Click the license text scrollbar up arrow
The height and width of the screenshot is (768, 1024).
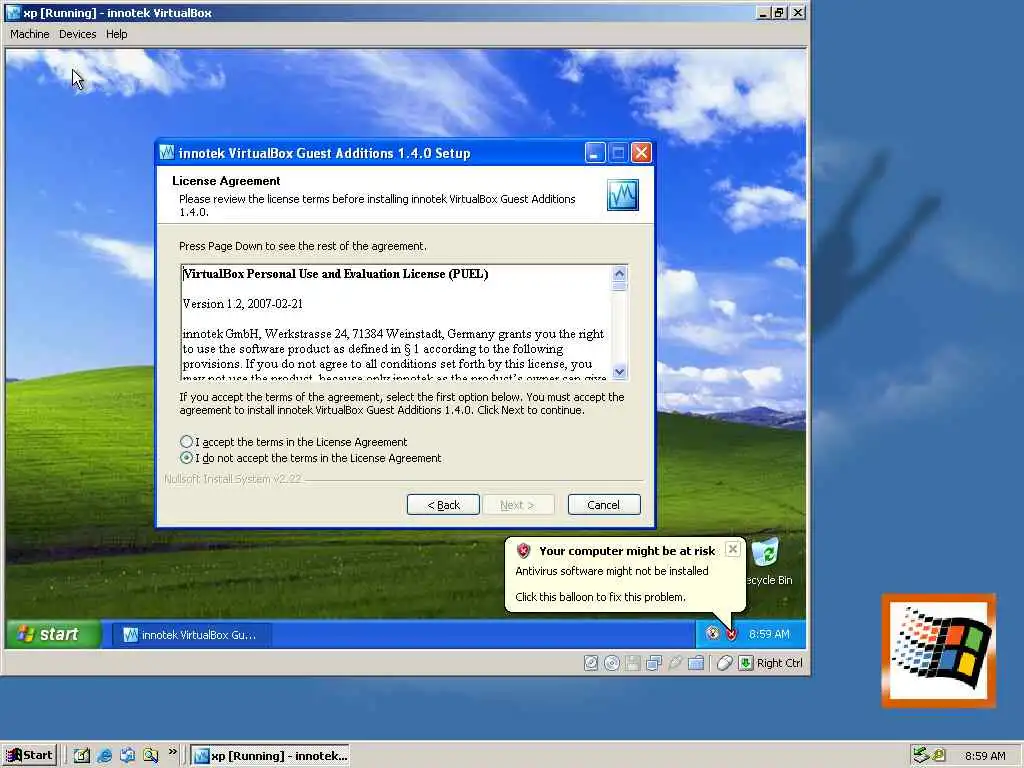620,273
